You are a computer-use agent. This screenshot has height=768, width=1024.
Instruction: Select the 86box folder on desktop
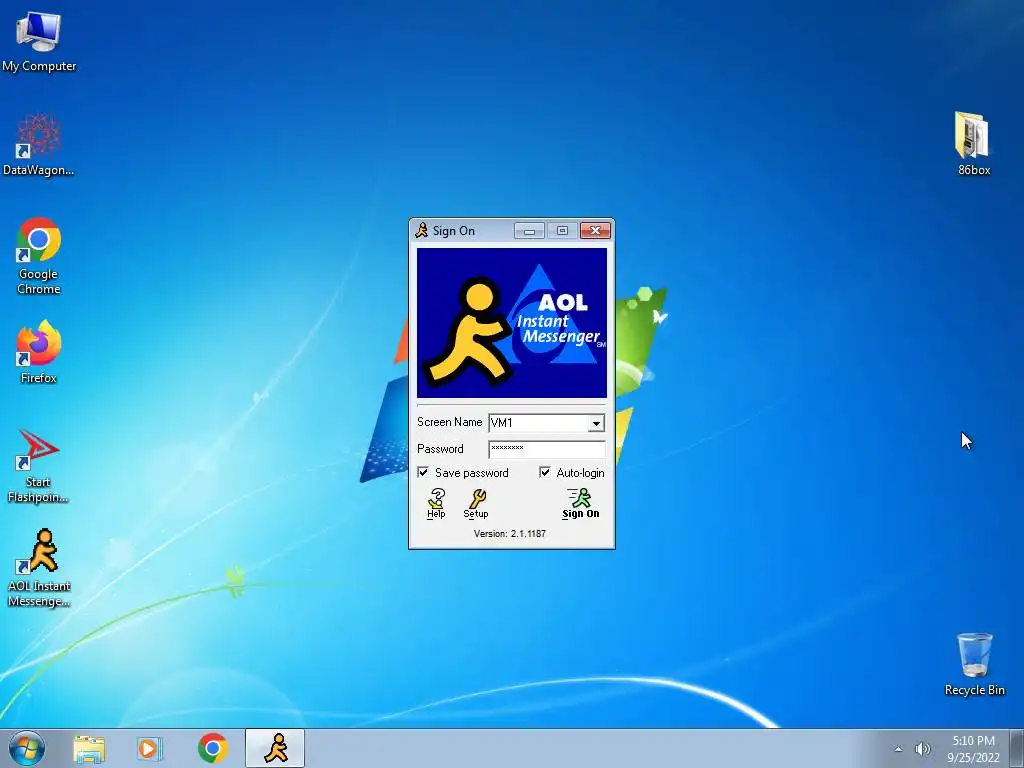(x=974, y=144)
